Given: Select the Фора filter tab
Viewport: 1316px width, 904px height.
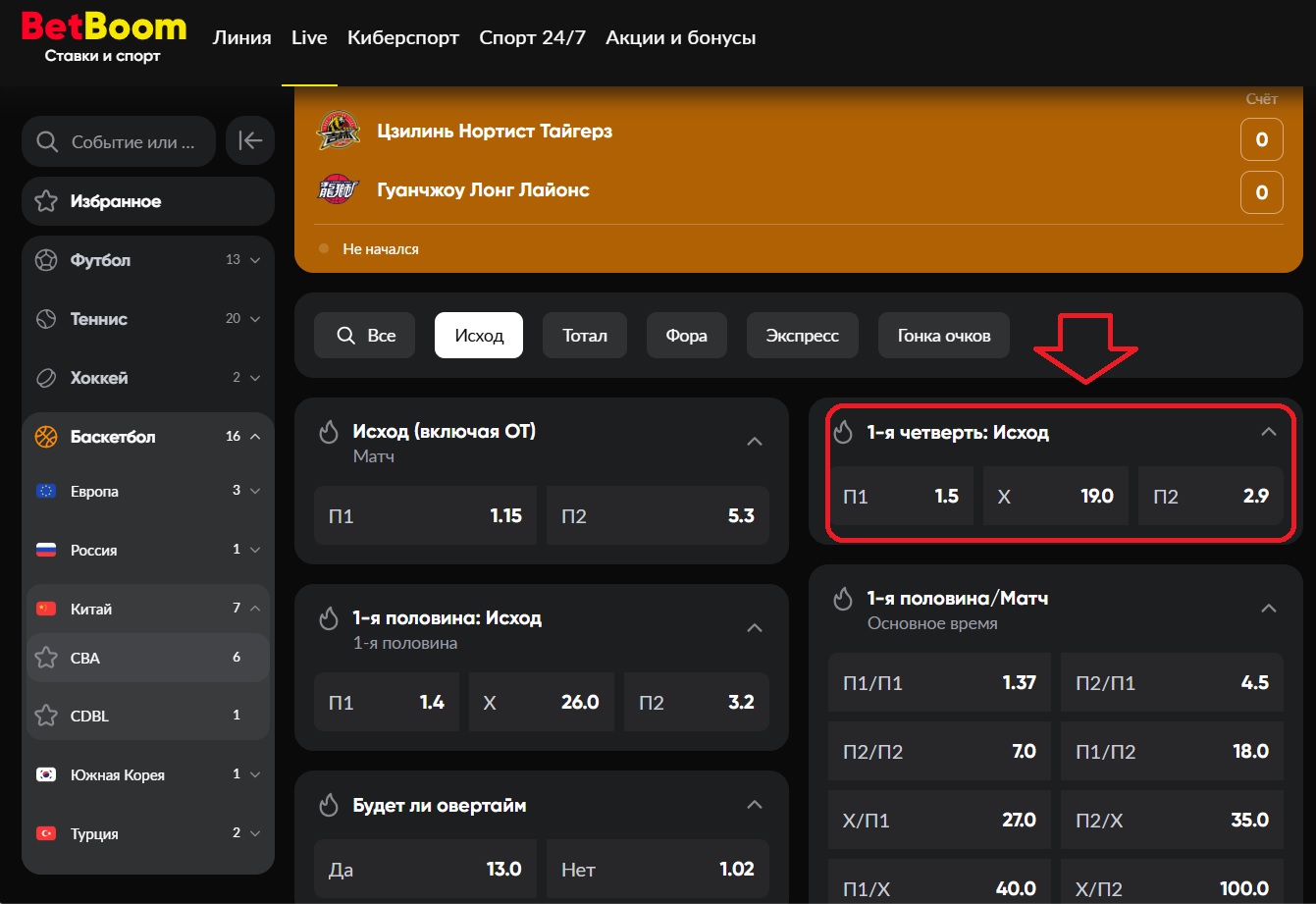Looking at the screenshot, I should coord(687,336).
